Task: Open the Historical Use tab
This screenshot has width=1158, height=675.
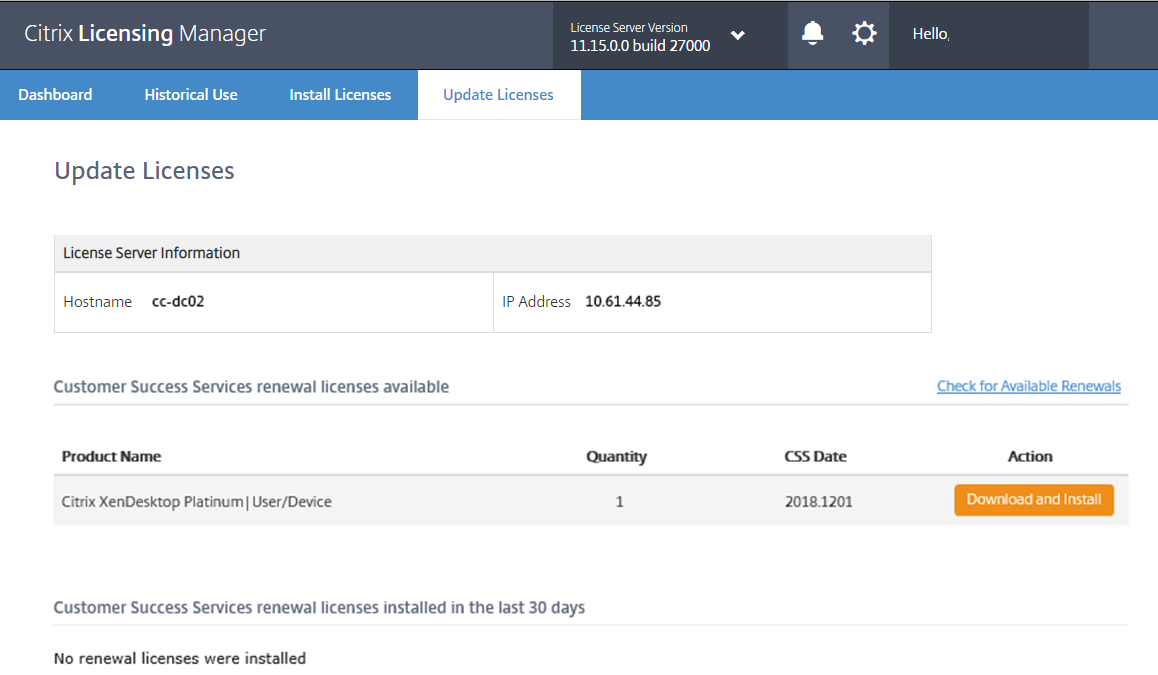Action: coord(191,95)
